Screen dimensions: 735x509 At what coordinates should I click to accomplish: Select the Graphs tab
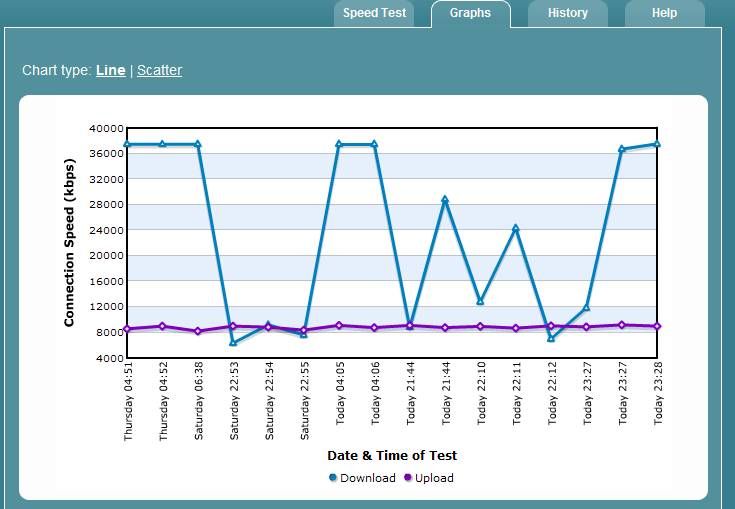(x=470, y=14)
